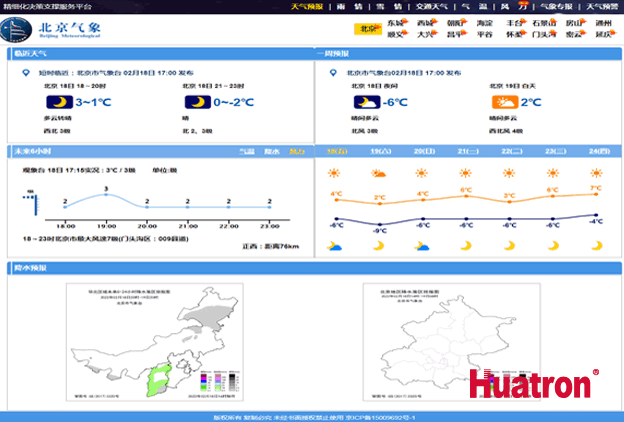Click the location pin in the 临近天气 panel

[23, 73]
